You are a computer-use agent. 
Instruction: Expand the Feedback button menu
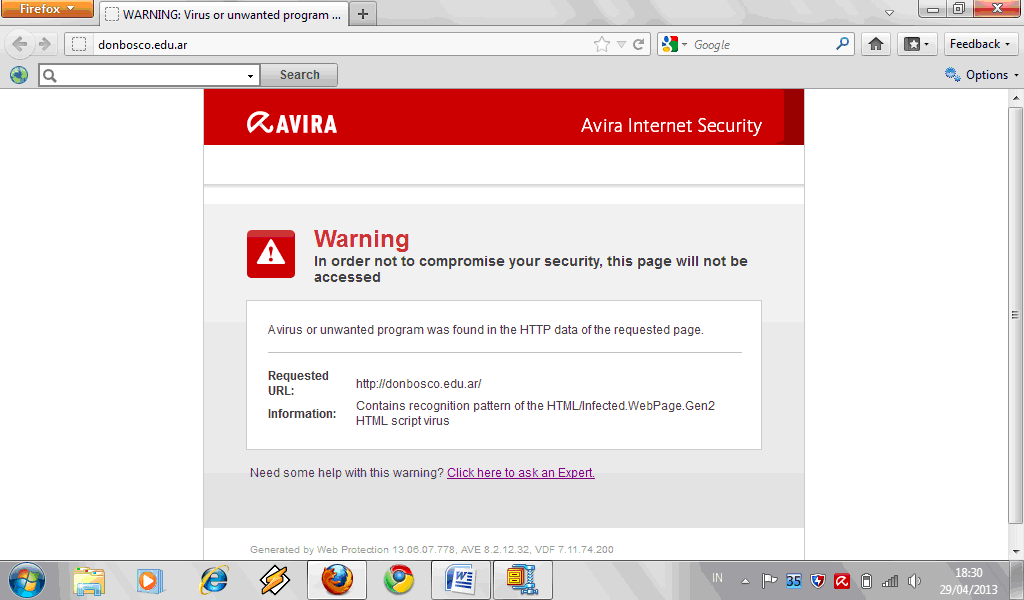click(981, 44)
